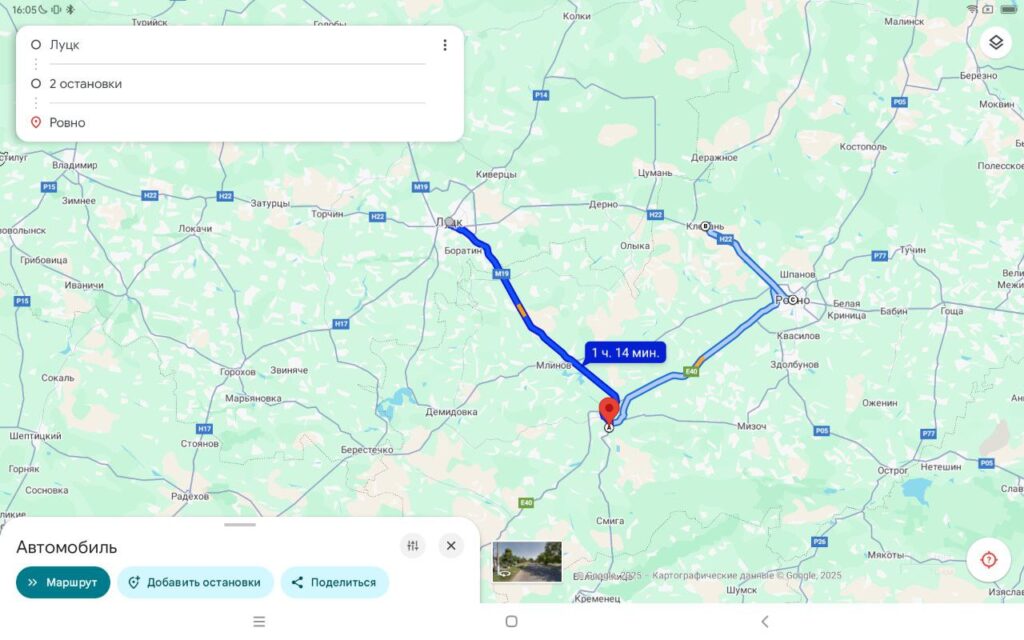Share route via Поделиться
Image resolution: width=1024 pixels, height=640 pixels.
pyautogui.click(x=334, y=582)
